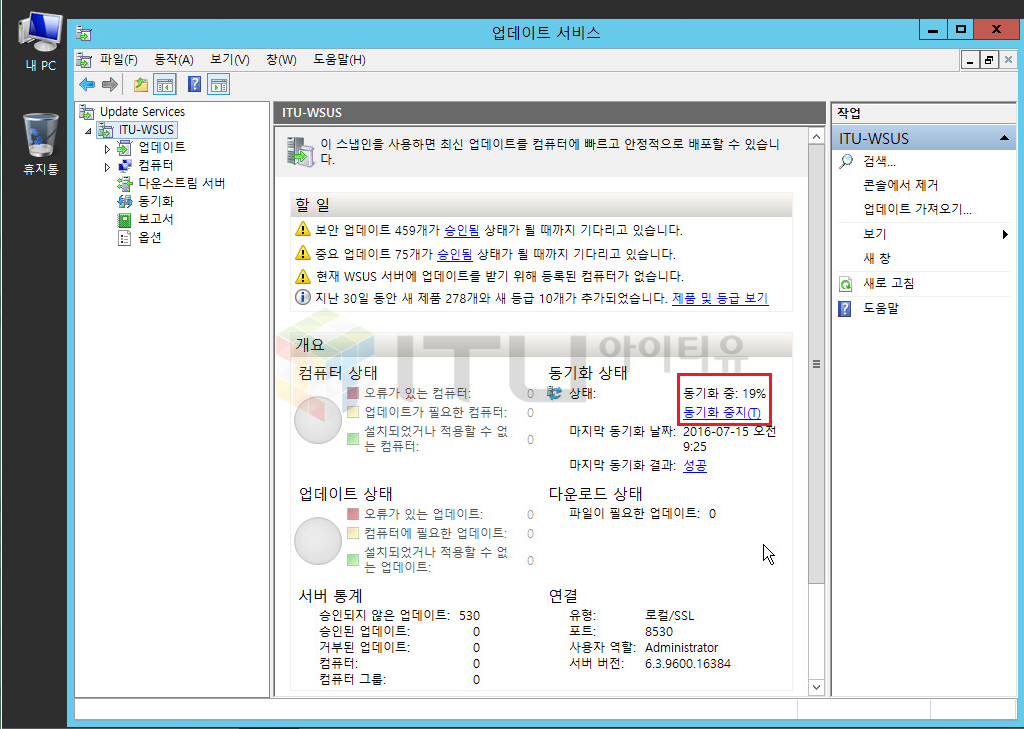
Task: Click the blue Help icon in the toolbar
Action: point(195,85)
